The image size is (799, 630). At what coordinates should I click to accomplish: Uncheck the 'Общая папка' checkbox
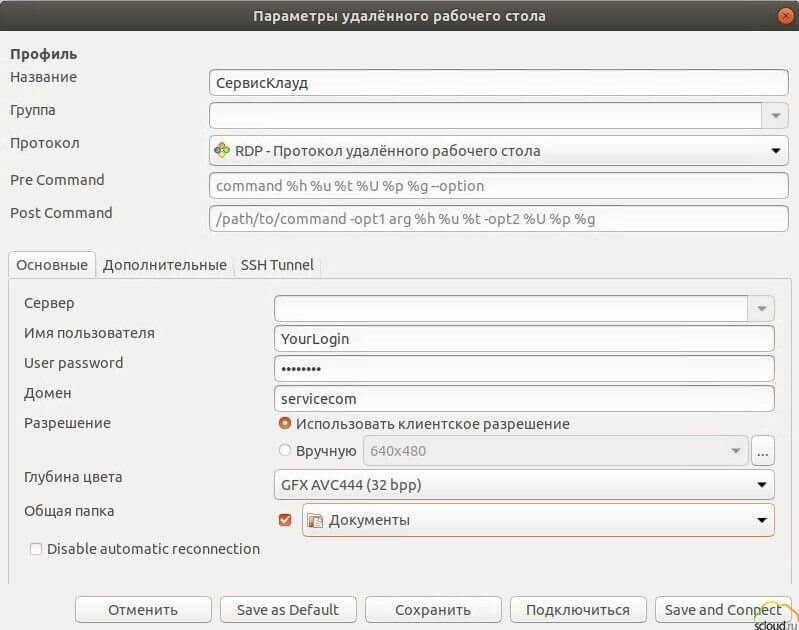[285, 520]
